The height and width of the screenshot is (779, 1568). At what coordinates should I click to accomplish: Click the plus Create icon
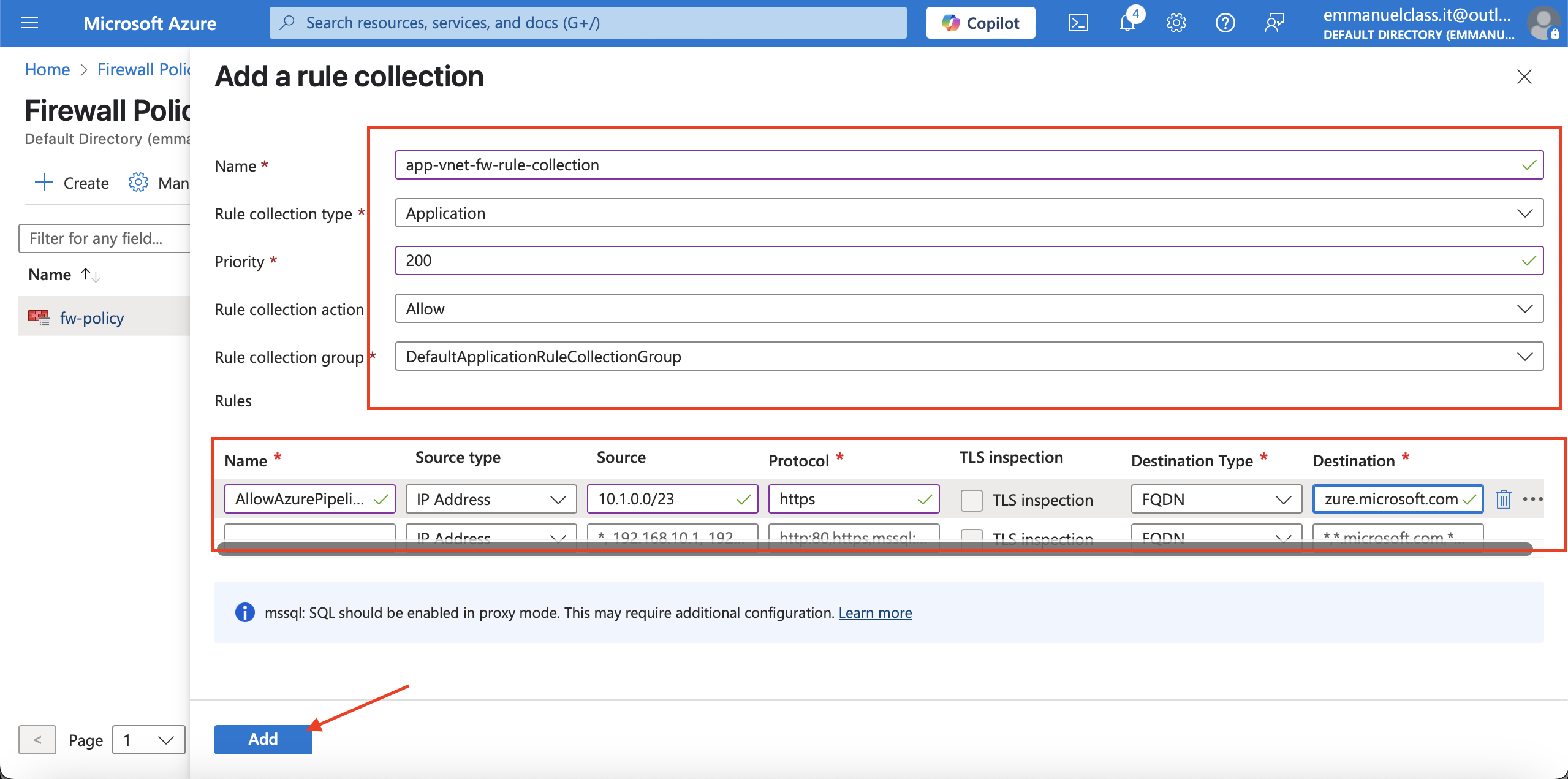[44, 183]
